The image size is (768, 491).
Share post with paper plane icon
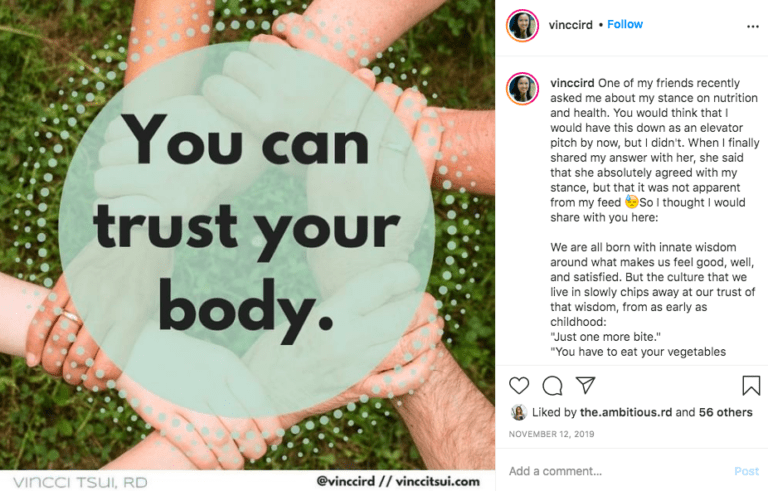tap(585, 385)
